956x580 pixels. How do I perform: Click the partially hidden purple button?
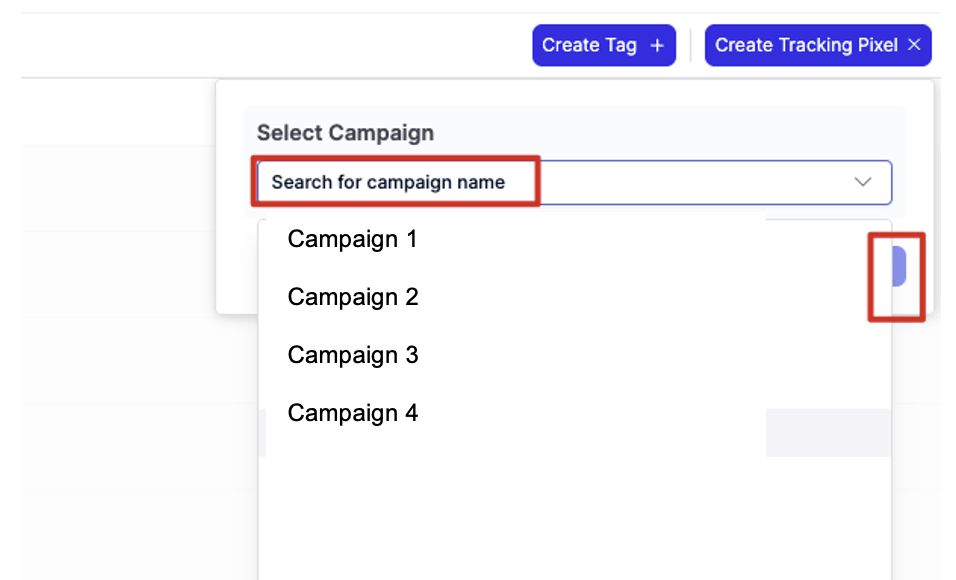click(899, 267)
